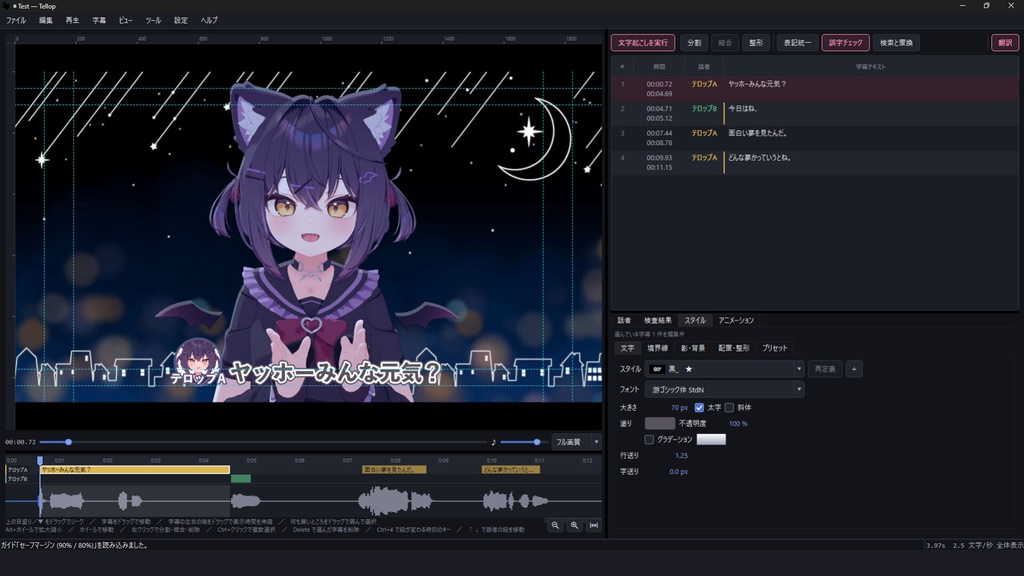This screenshot has height=576, width=1024.
Task: Open the 再生 menu
Action: point(72,20)
